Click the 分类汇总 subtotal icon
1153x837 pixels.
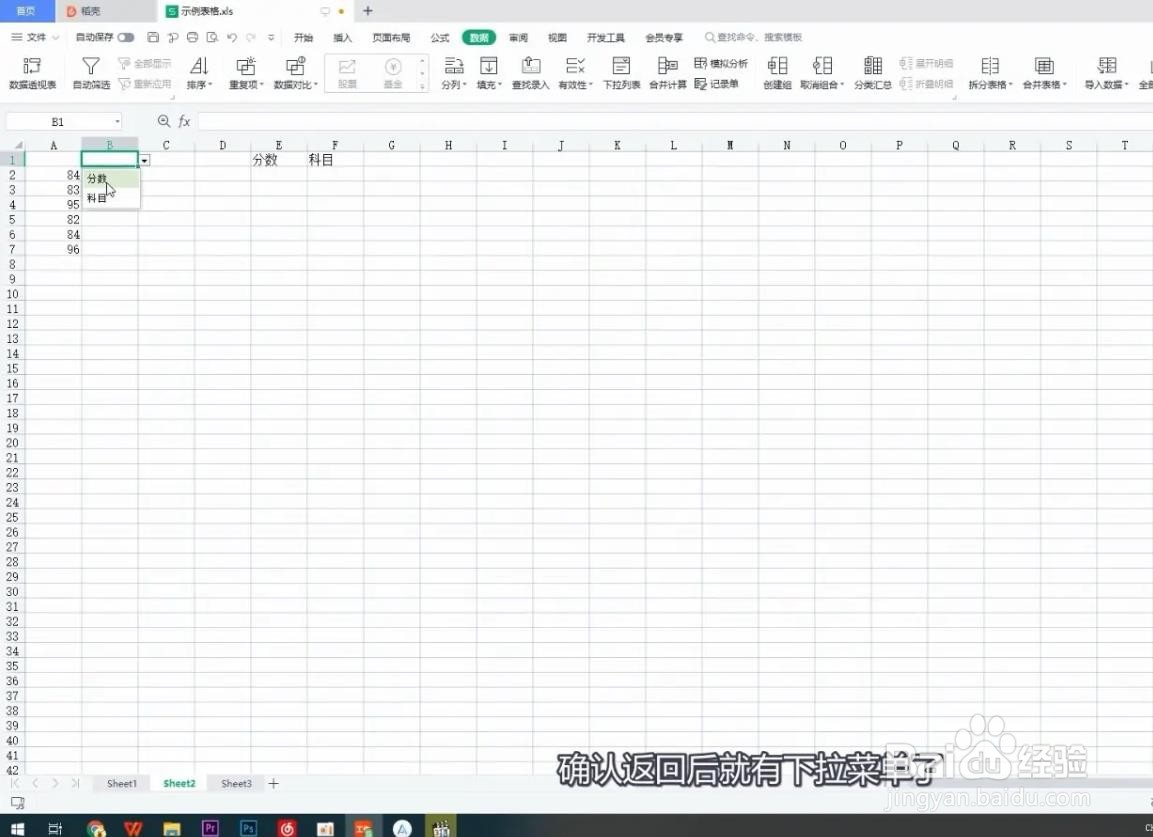point(873,66)
